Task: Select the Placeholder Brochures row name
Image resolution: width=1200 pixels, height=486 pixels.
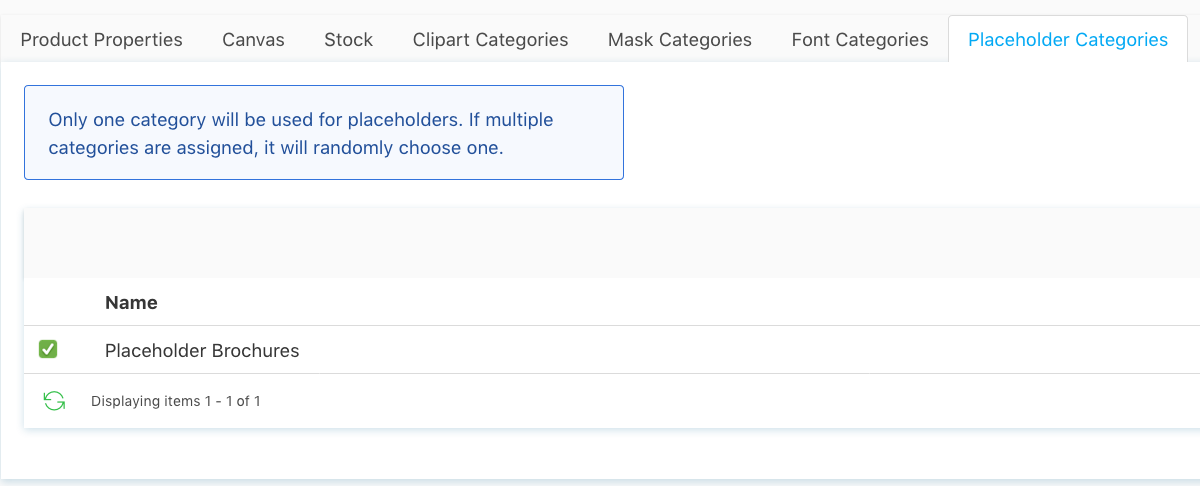Action: coord(202,351)
